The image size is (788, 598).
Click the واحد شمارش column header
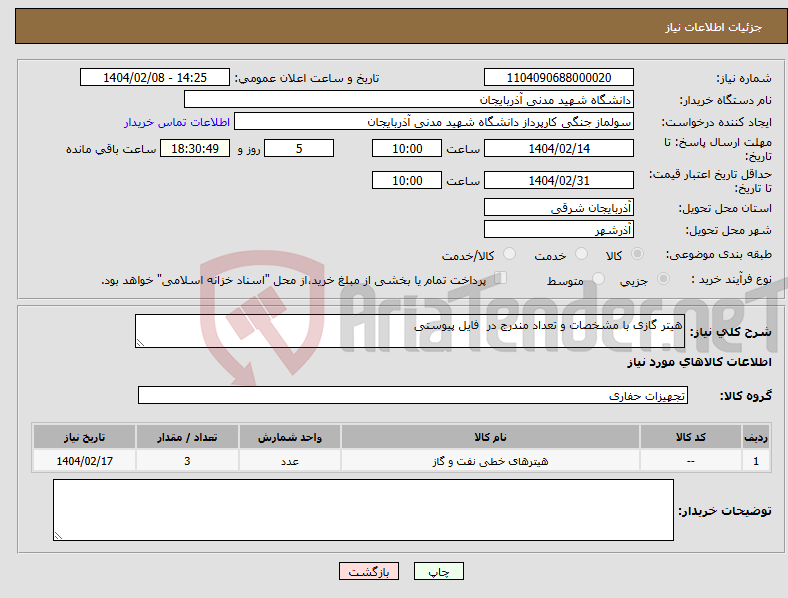[x=290, y=437]
